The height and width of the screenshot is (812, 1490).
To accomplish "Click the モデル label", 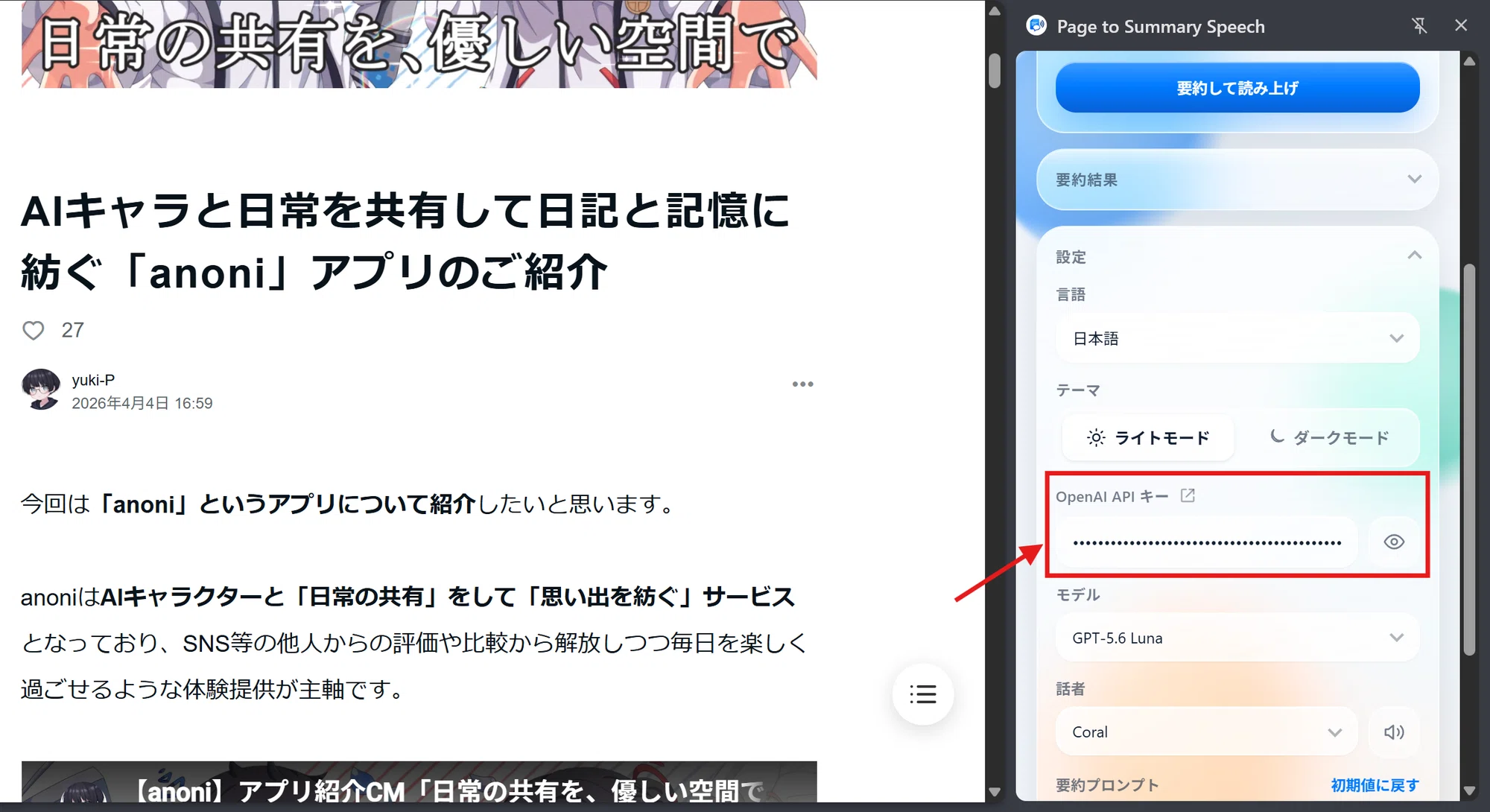I will [x=1078, y=595].
